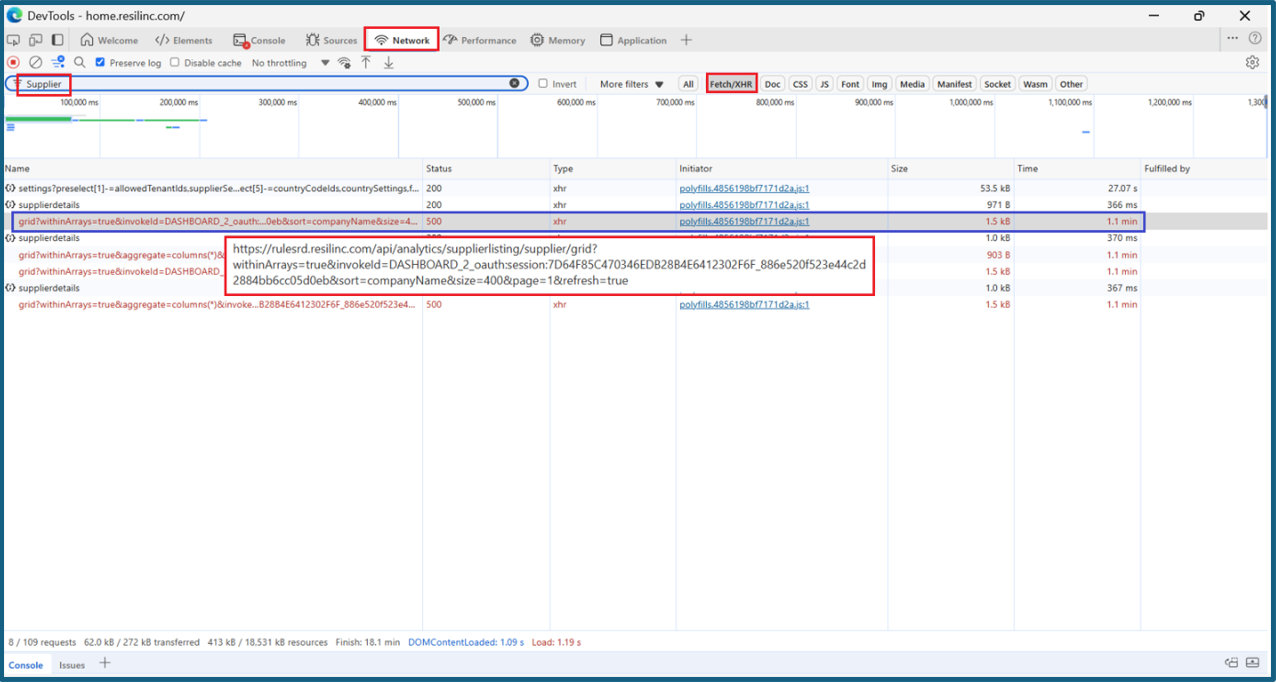Toggle the DevTools sidebar dock icon
Viewport: 1276px width, 683px height.
pos(58,40)
